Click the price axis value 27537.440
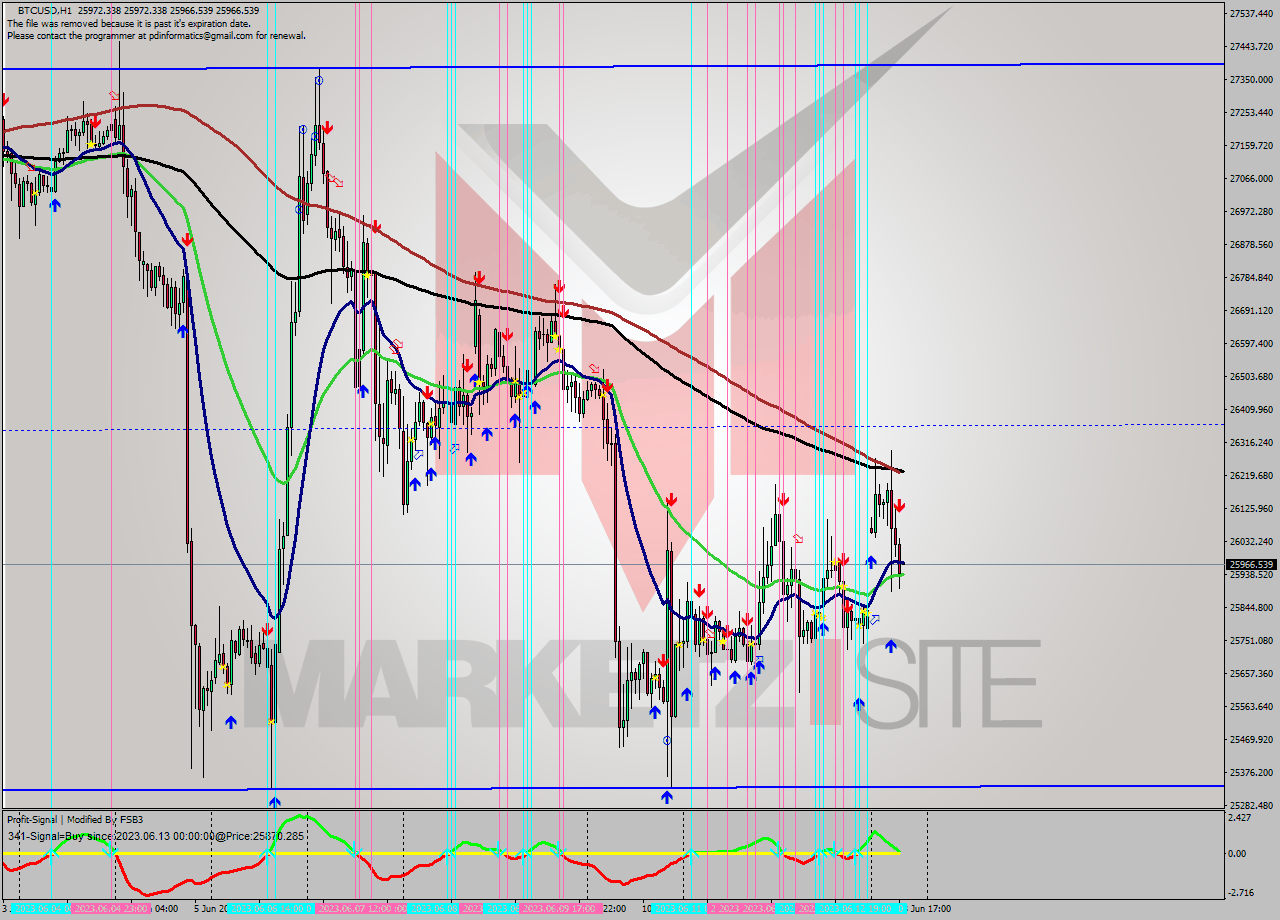1280x920 pixels. click(x=1252, y=14)
